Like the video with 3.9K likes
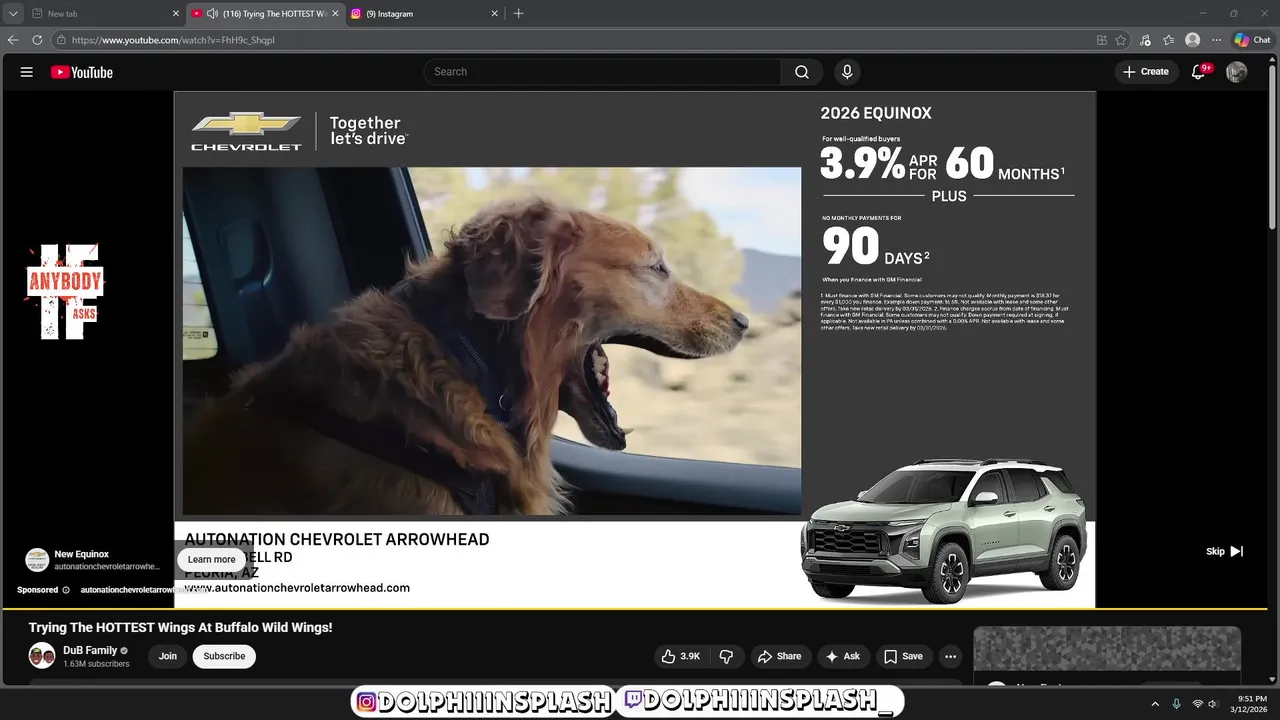This screenshot has height=720, width=1280. click(x=680, y=656)
